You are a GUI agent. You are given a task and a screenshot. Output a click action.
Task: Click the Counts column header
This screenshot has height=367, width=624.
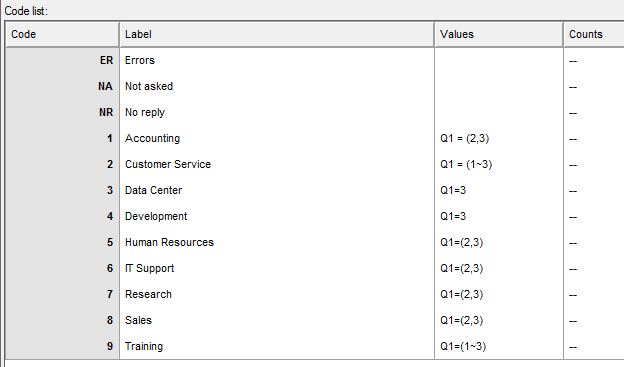point(594,35)
